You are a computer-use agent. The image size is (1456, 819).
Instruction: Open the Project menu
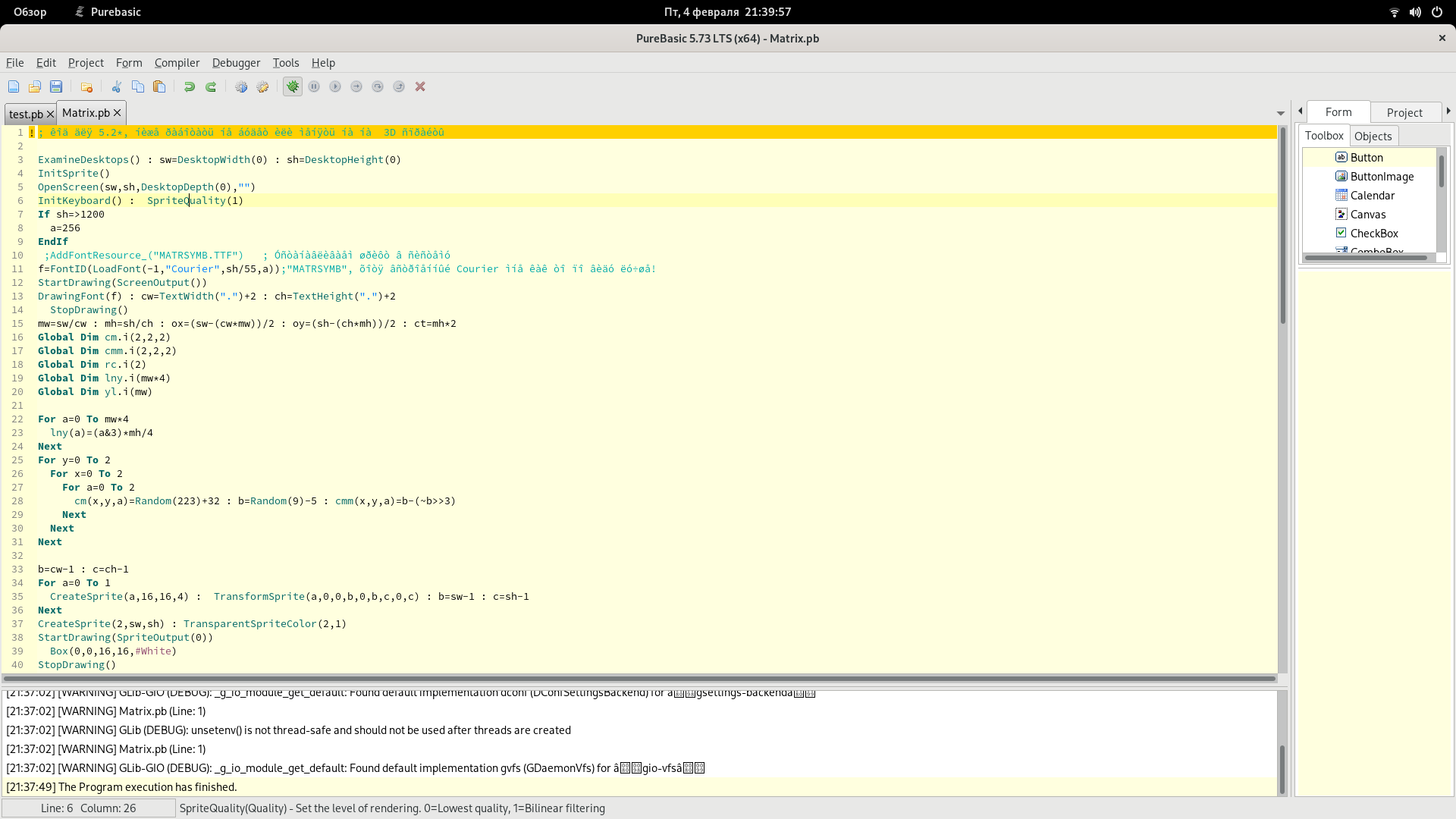pyautogui.click(x=86, y=63)
